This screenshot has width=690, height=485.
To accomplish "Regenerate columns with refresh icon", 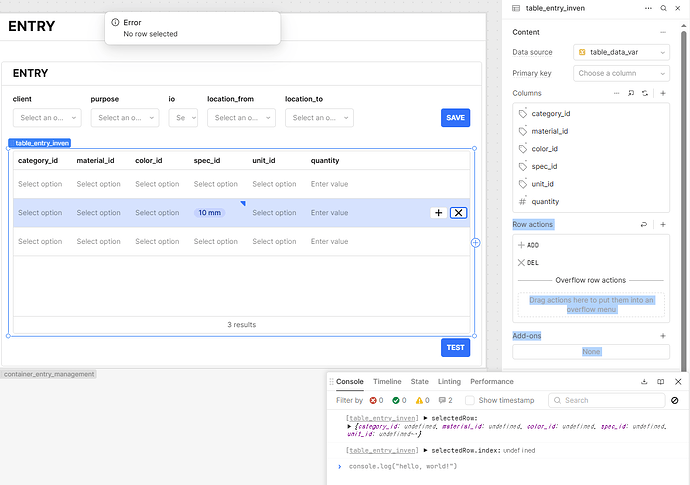I will pos(645,93).
